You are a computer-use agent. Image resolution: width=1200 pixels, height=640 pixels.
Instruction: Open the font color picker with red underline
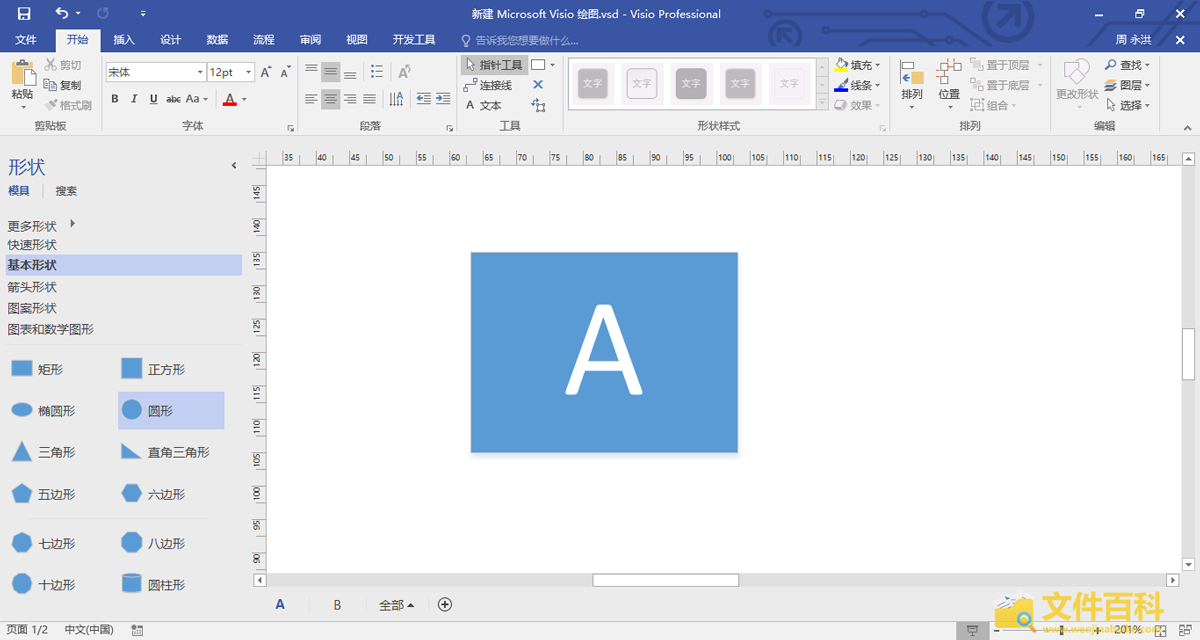click(234, 99)
